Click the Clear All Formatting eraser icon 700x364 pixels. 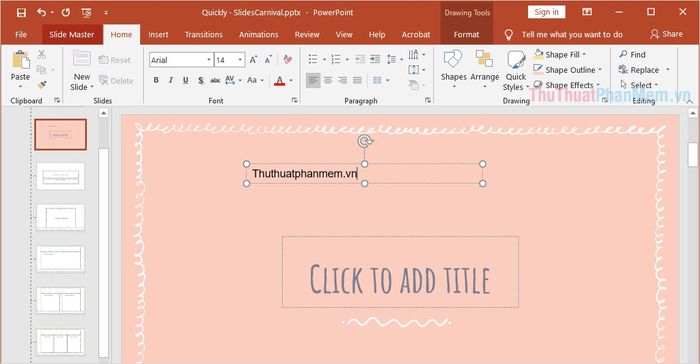coord(288,59)
